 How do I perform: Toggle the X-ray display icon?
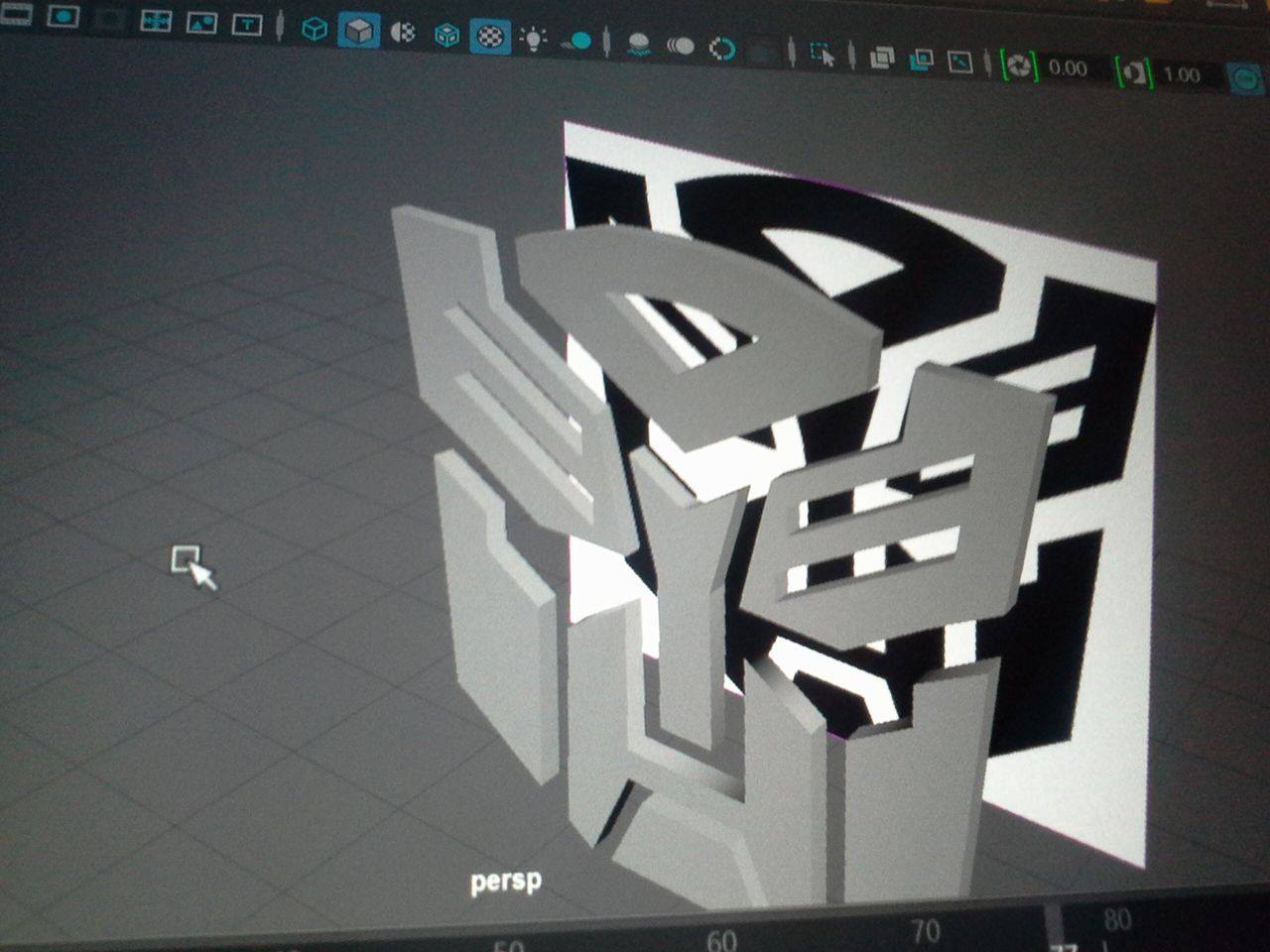881,58
